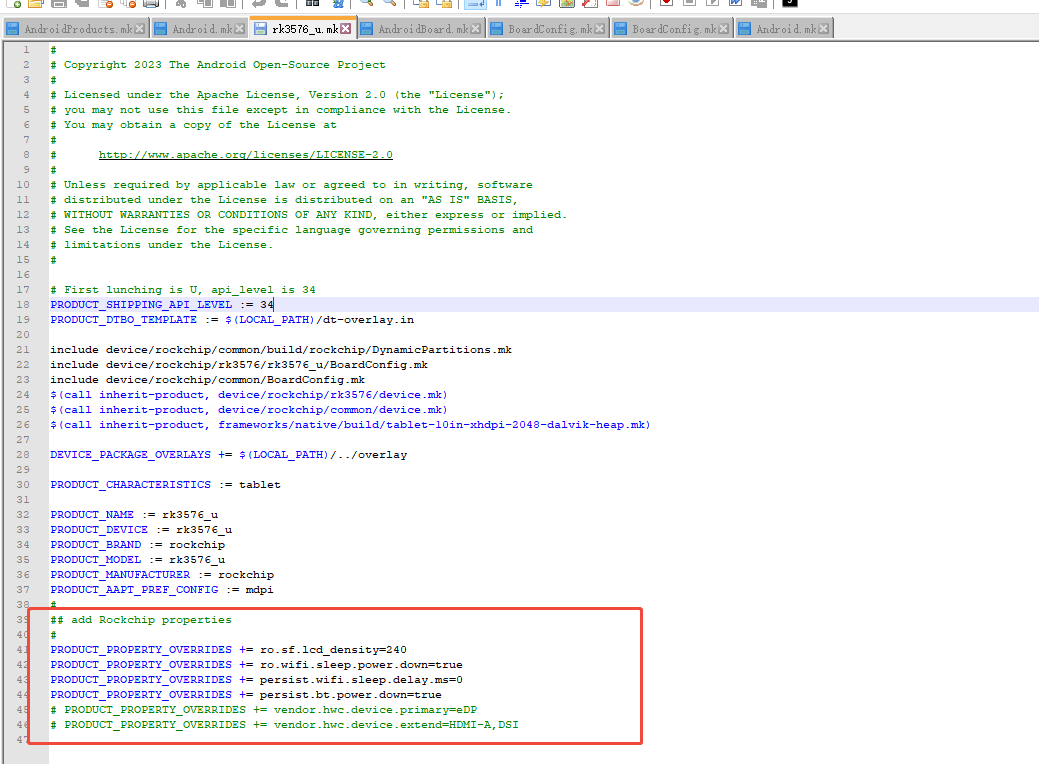Click on PRODUCT_DEVICE variable
The width and height of the screenshot is (1039, 764).
pyautogui.click(x=99, y=530)
